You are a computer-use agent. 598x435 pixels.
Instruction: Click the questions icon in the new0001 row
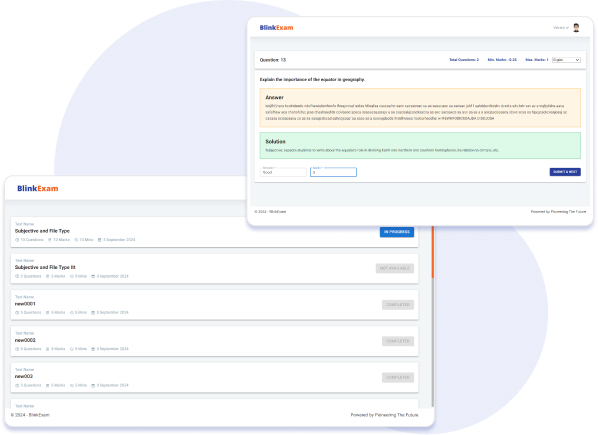17,313
